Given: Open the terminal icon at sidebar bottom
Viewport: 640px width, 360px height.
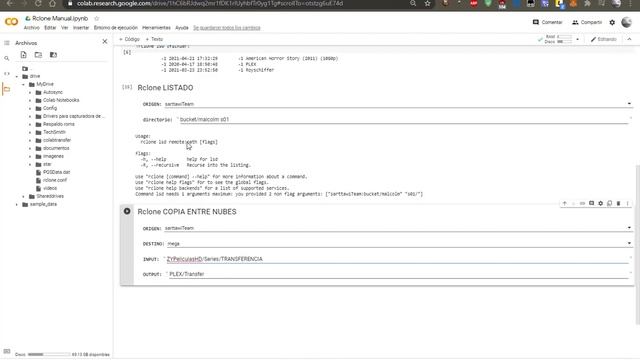Looking at the screenshot, I should pyautogui.click(x=7, y=351).
